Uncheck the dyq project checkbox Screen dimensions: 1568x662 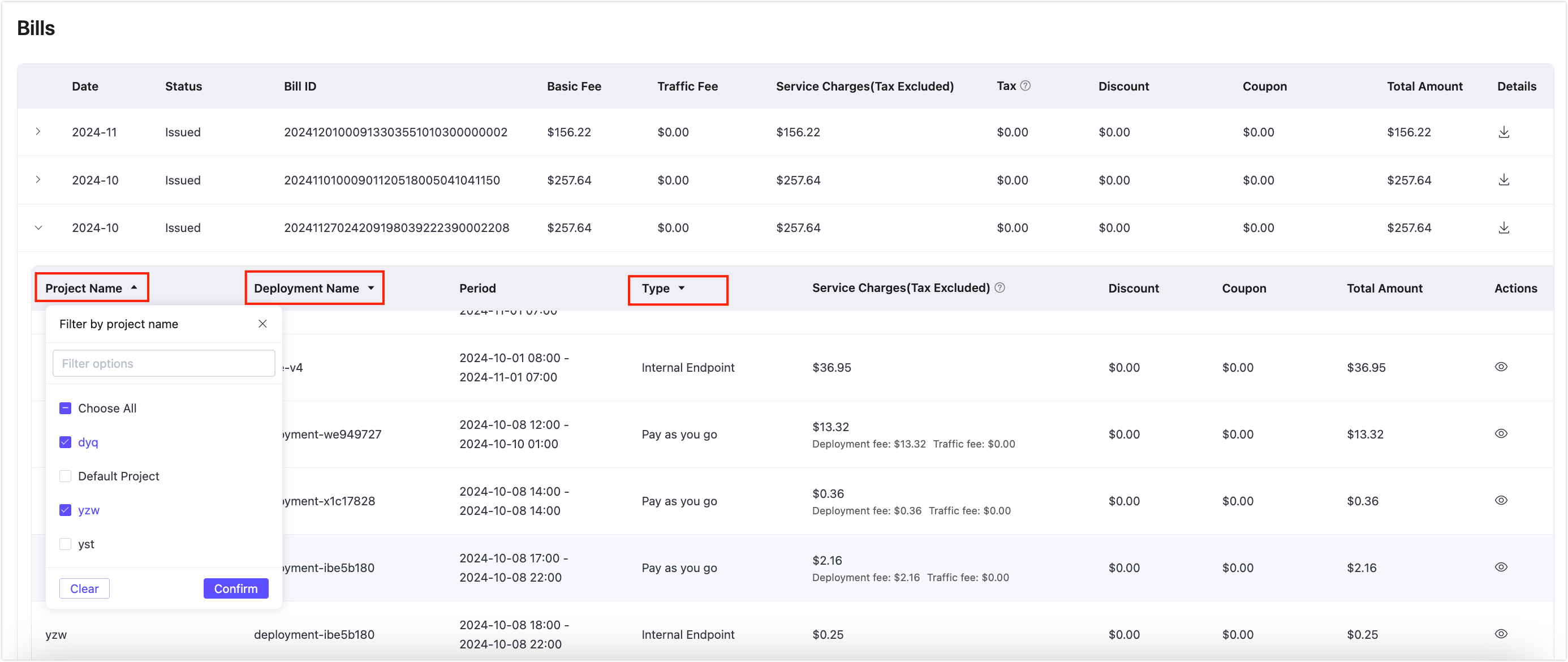coord(65,442)
